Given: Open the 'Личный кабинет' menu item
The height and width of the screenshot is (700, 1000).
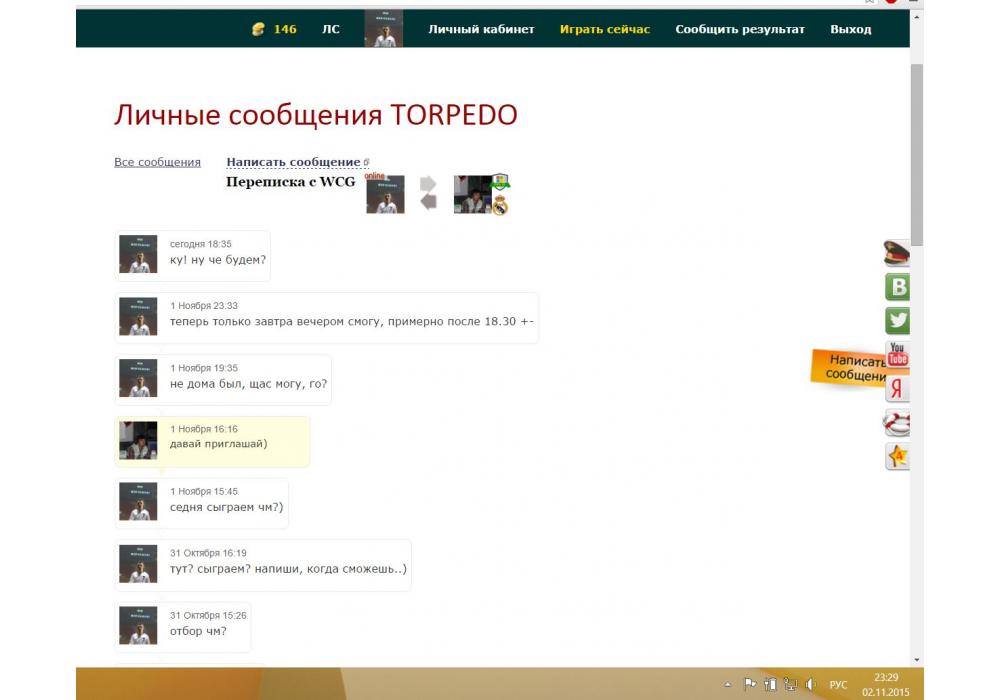Looking at the screenshot, I should [481, 29].
